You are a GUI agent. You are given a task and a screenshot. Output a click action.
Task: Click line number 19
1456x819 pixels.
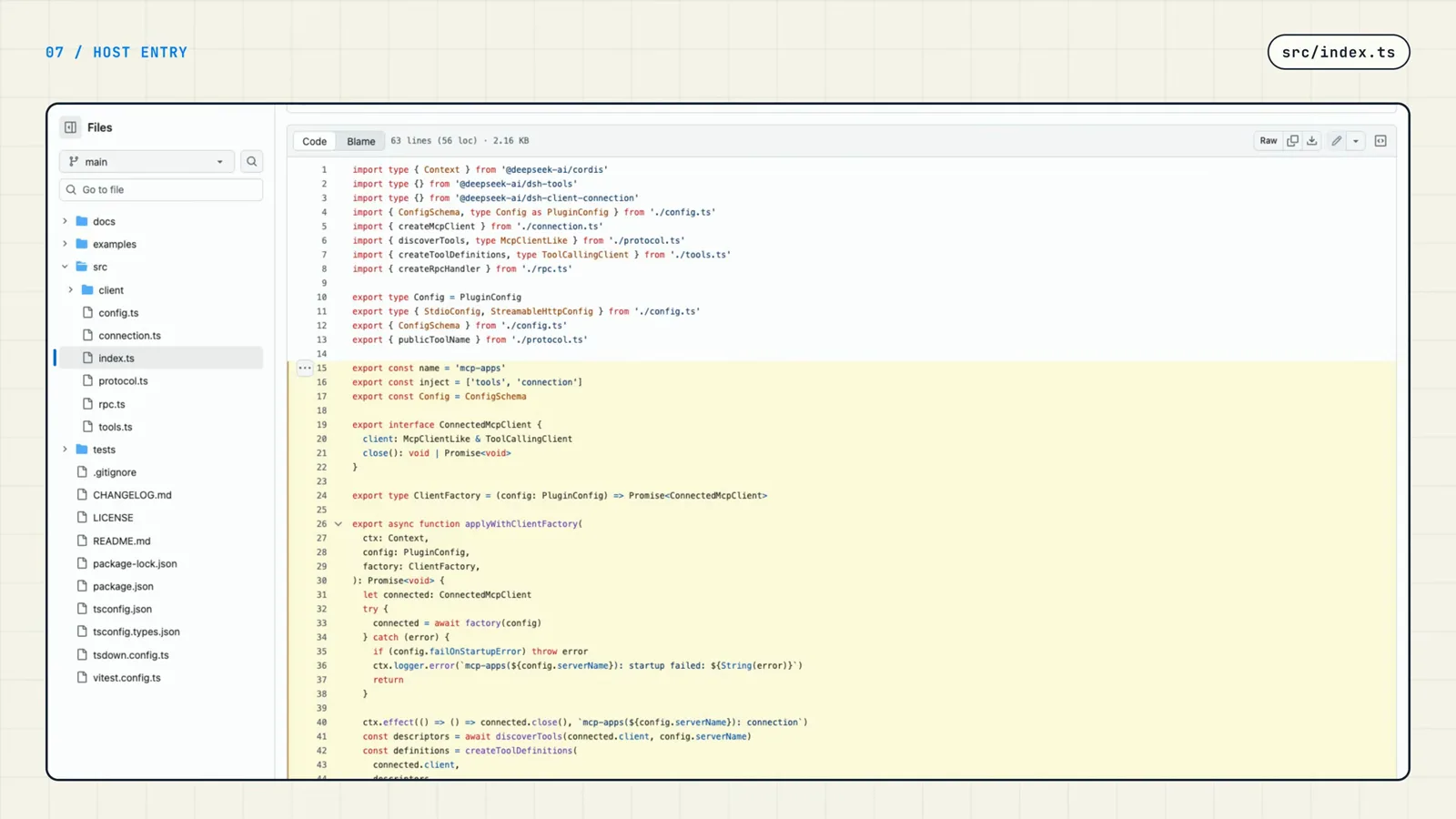321,425
